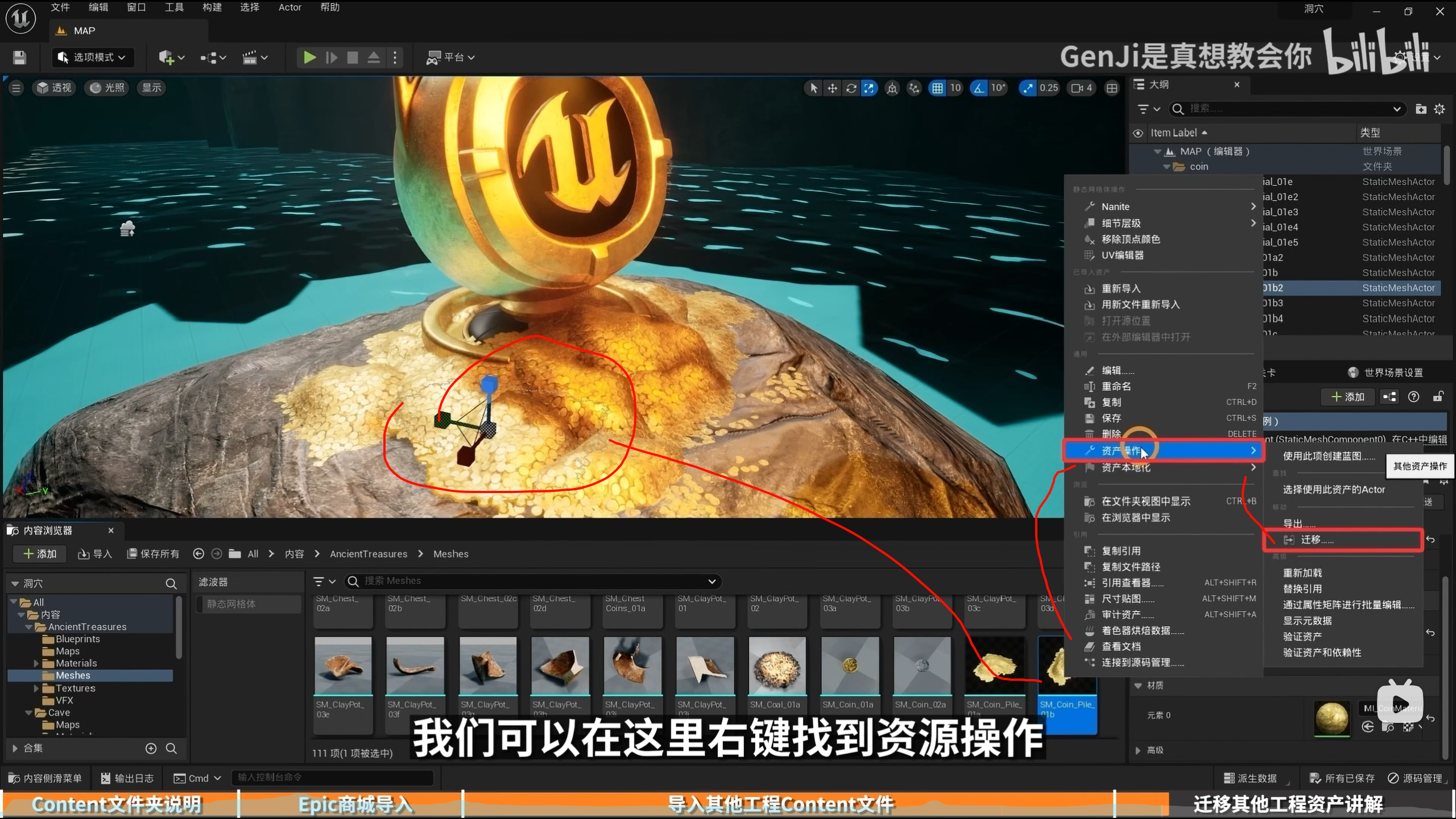
Task: Select the rotate gizmo tool
Action: 851,88
